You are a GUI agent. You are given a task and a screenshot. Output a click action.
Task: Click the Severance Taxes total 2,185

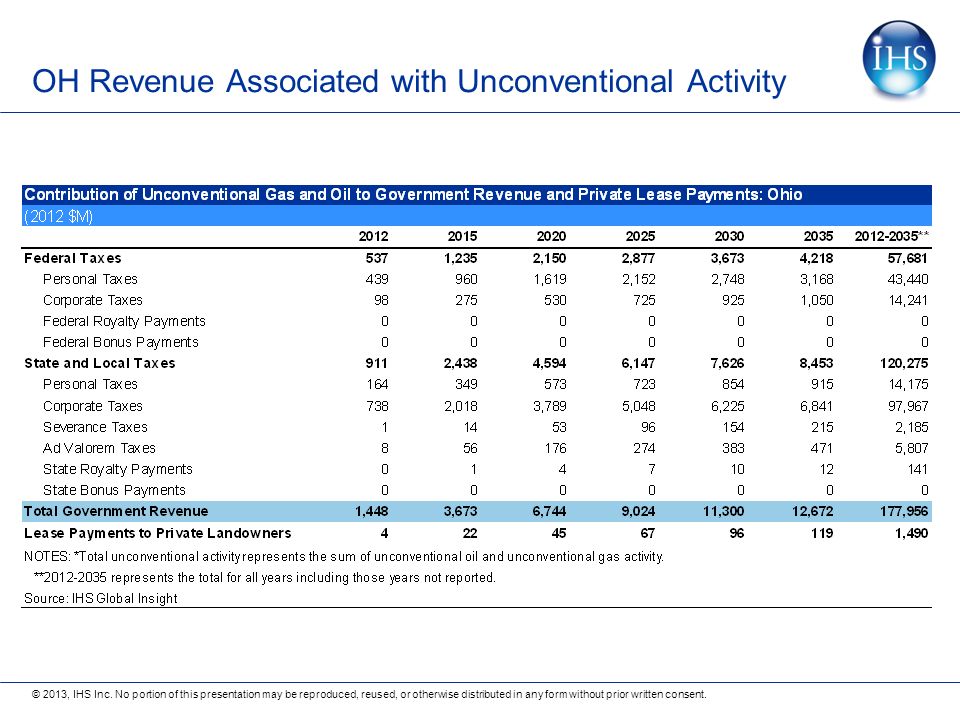(912, 427)
